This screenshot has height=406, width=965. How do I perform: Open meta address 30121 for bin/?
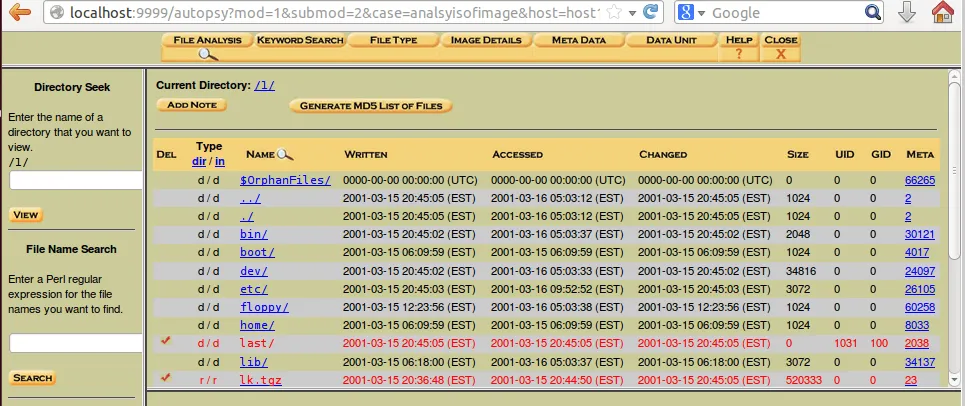click(919, 234)
